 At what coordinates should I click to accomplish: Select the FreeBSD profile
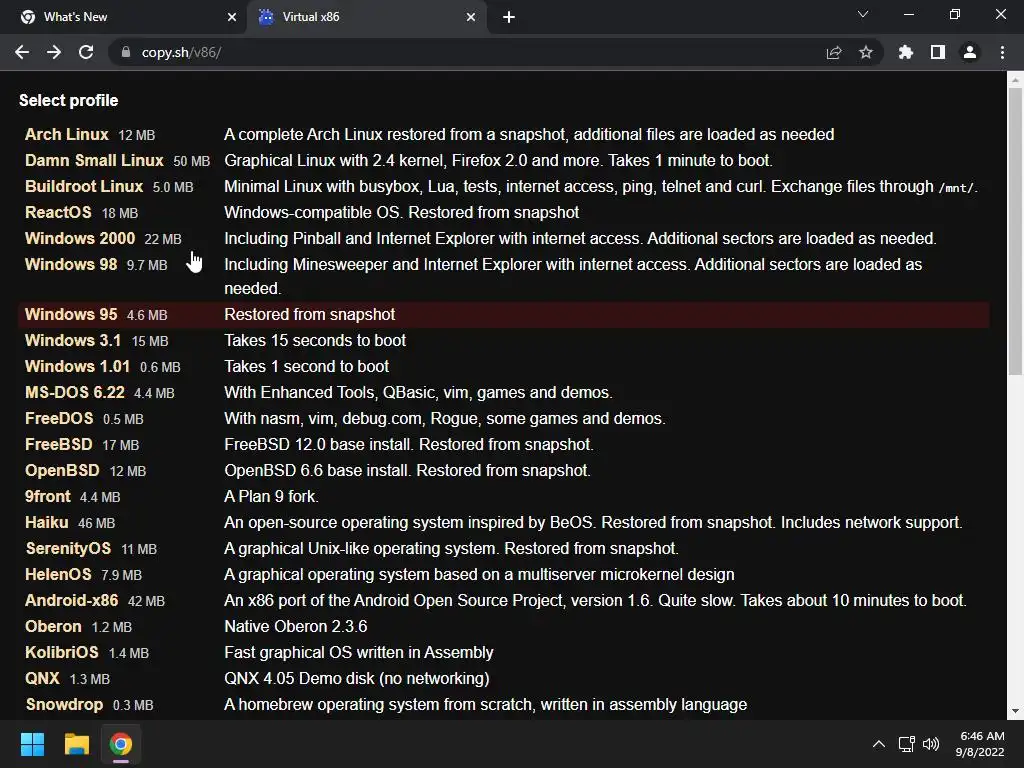59,445
